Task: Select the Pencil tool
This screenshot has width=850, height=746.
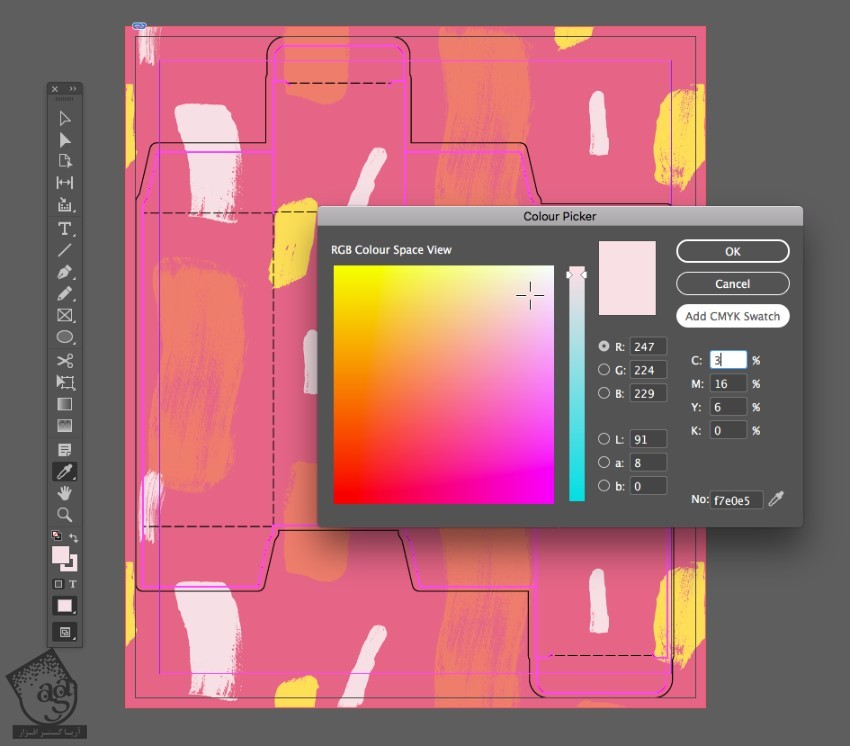Action: tap(65, 293)
